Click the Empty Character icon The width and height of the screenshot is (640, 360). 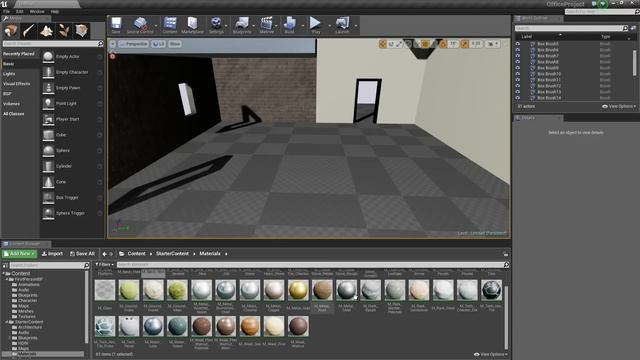click(x=48, y=72)
